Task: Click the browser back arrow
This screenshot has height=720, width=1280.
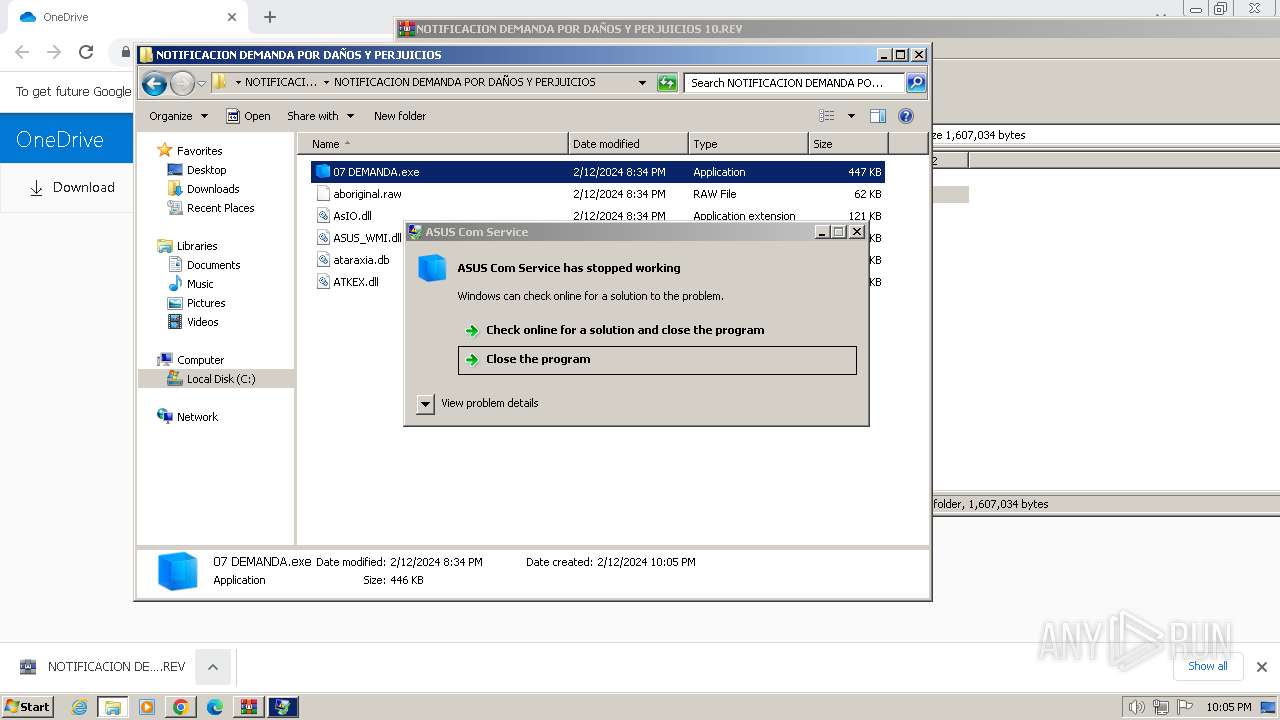Action: 22,52
